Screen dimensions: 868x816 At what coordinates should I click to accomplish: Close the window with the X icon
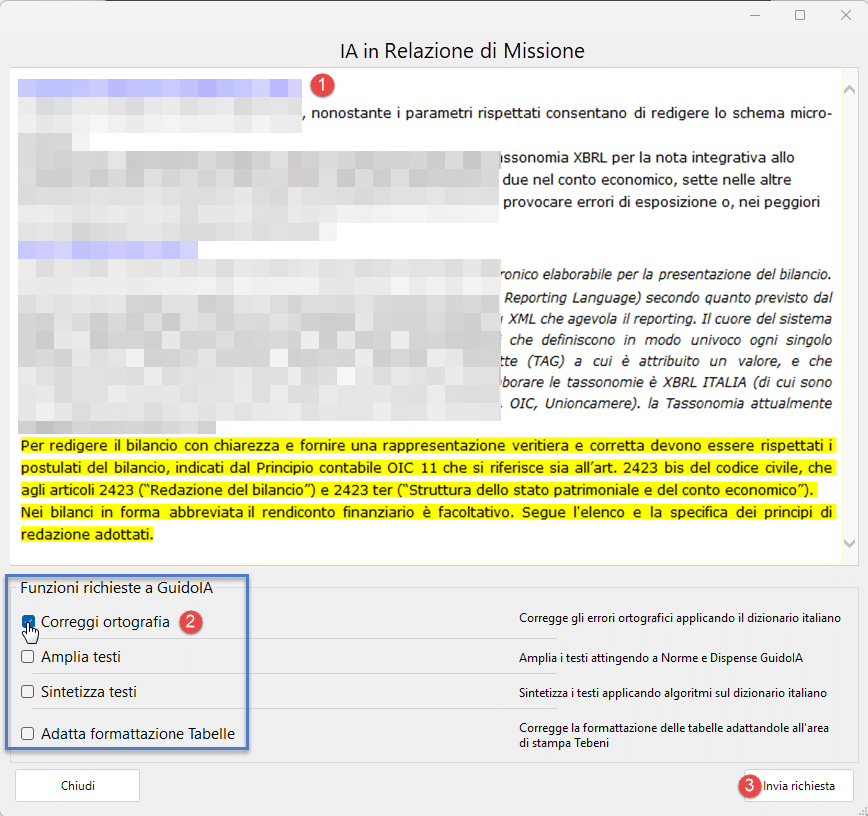(845, 16)
